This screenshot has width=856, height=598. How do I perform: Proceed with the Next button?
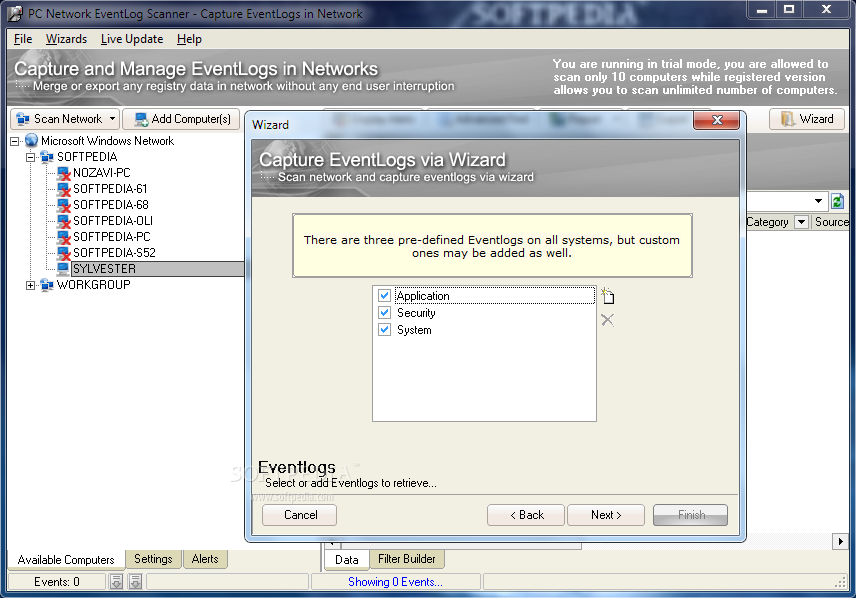click(606, 515)
